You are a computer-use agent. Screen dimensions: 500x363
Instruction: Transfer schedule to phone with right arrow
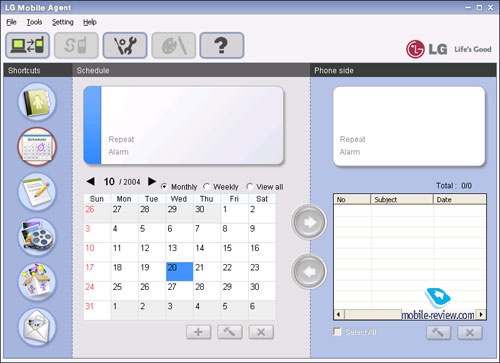click(x=309, y=222)
